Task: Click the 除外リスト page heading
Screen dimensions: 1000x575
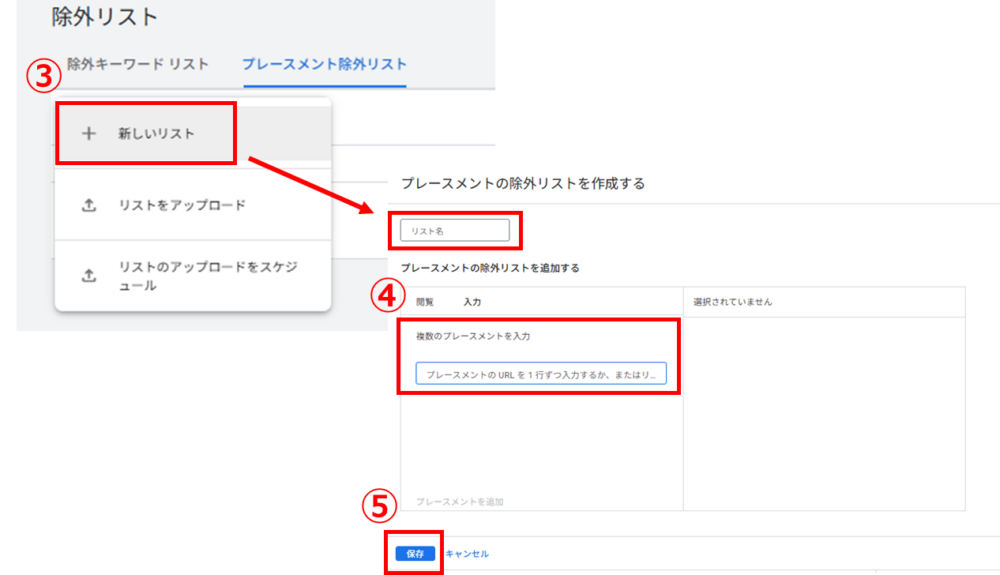Action: point(105,17)
